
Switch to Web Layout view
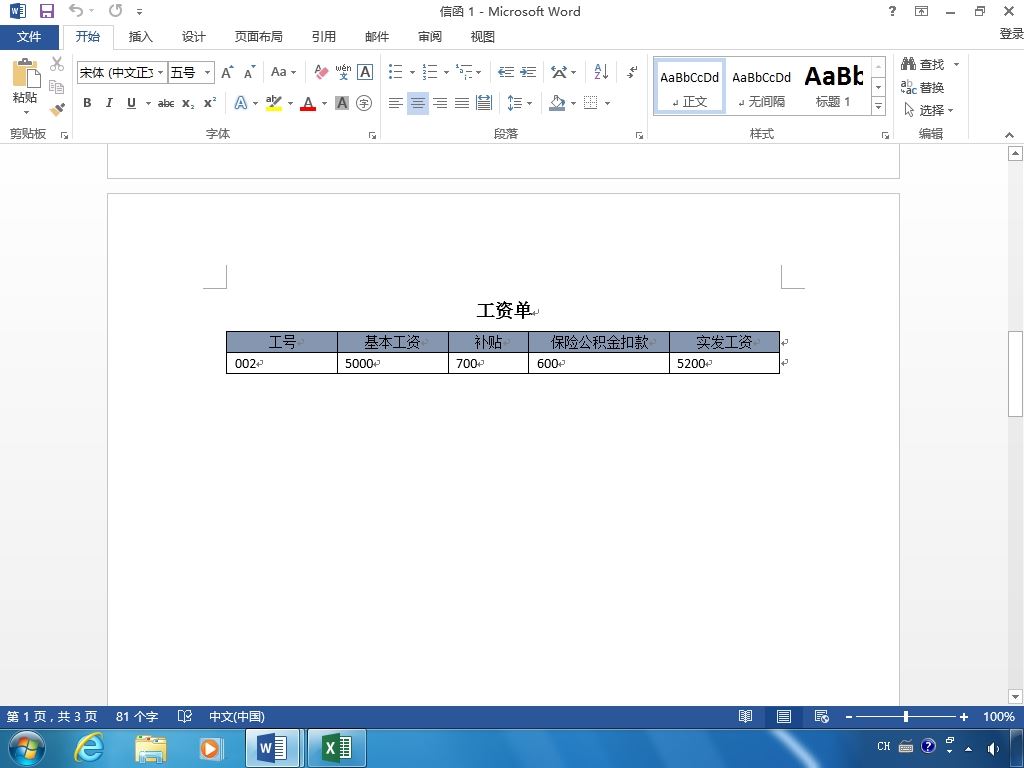coord(822,716)
